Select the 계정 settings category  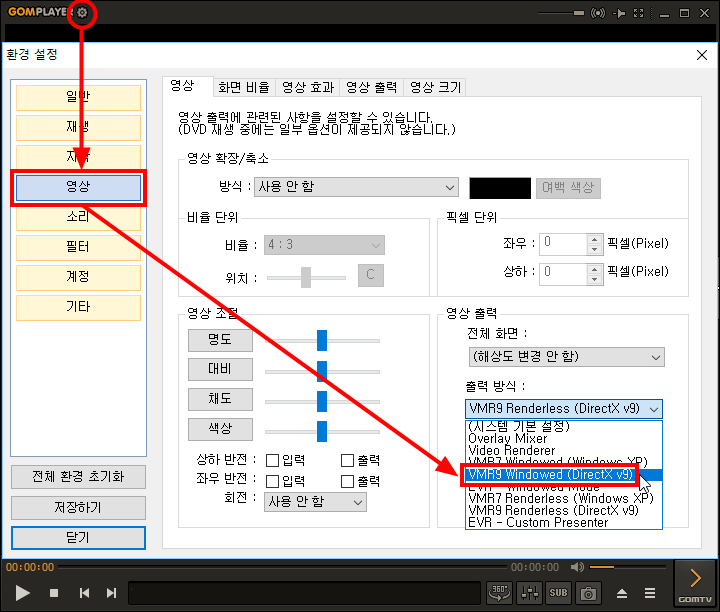tap(78, 277)
